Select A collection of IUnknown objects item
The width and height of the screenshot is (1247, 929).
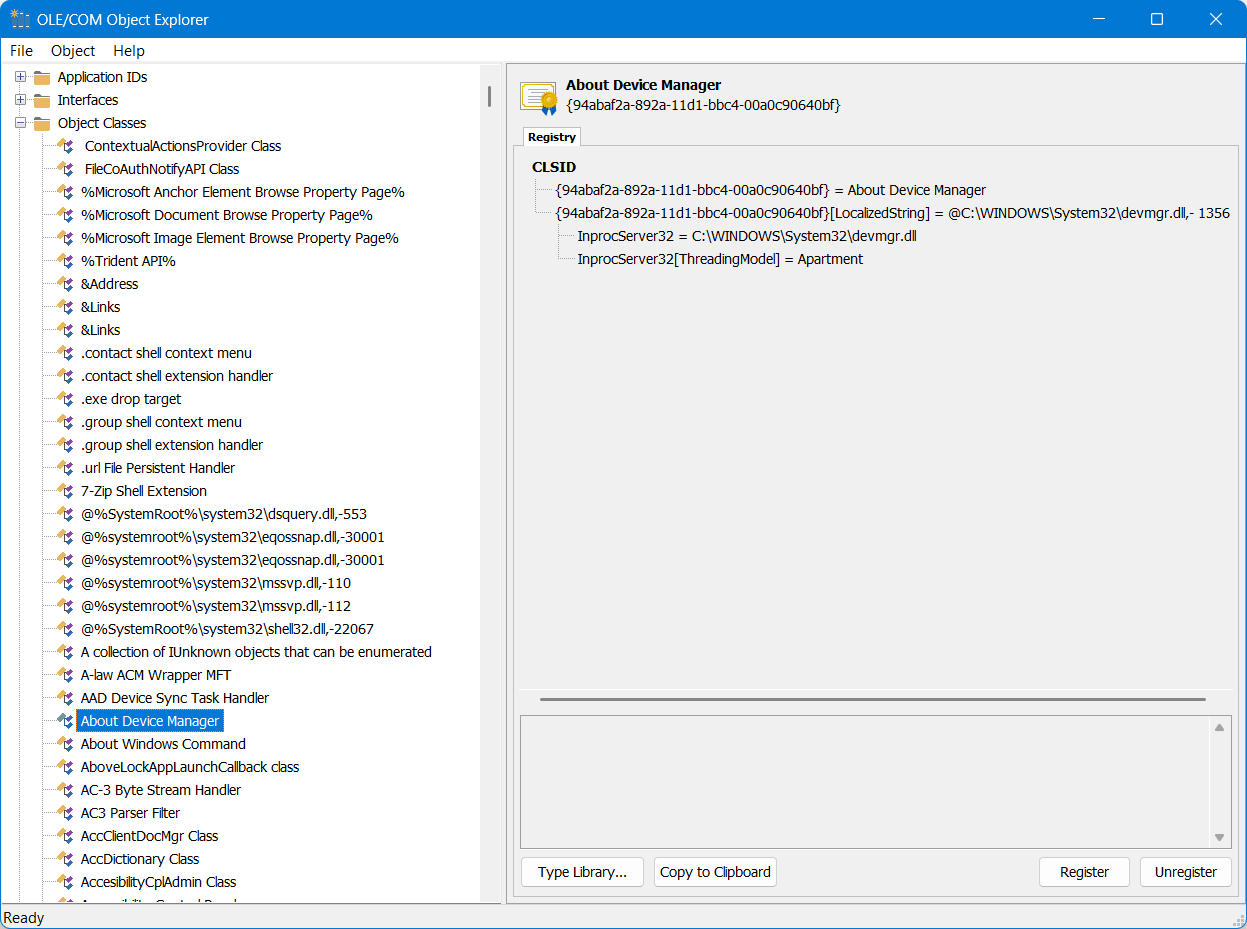coord(257,652)
